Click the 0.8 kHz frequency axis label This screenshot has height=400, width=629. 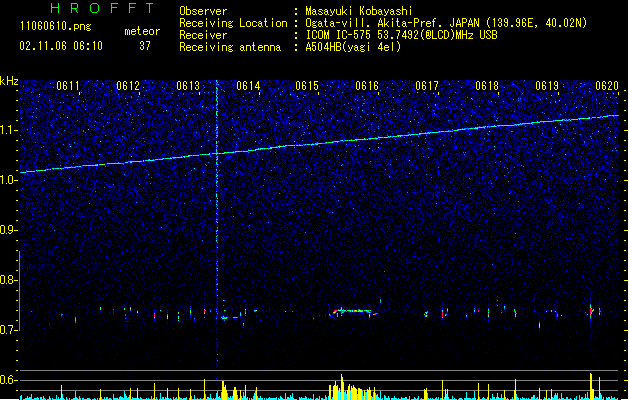(9, 280)
